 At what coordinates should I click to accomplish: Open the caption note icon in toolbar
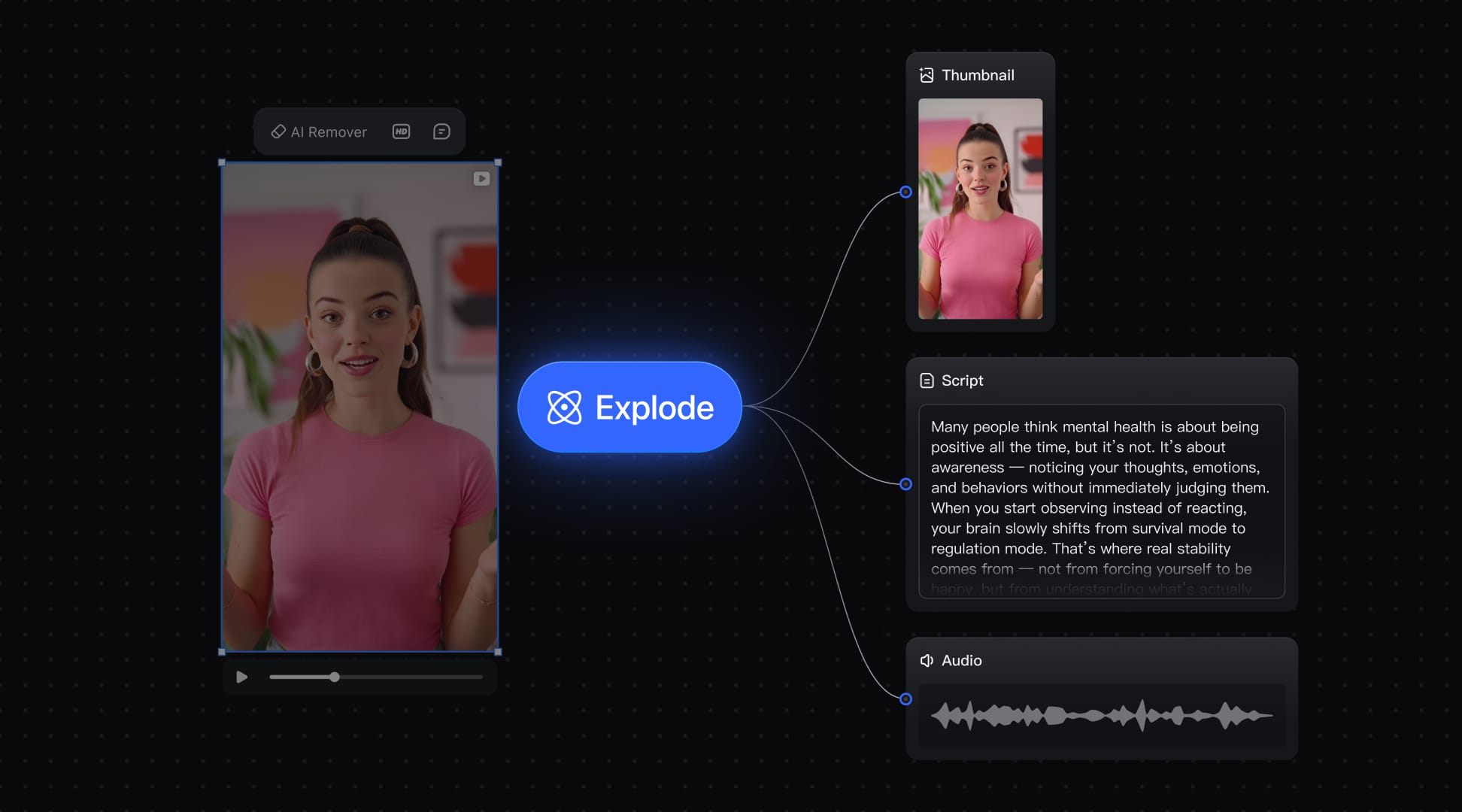(x=441, y=132)
